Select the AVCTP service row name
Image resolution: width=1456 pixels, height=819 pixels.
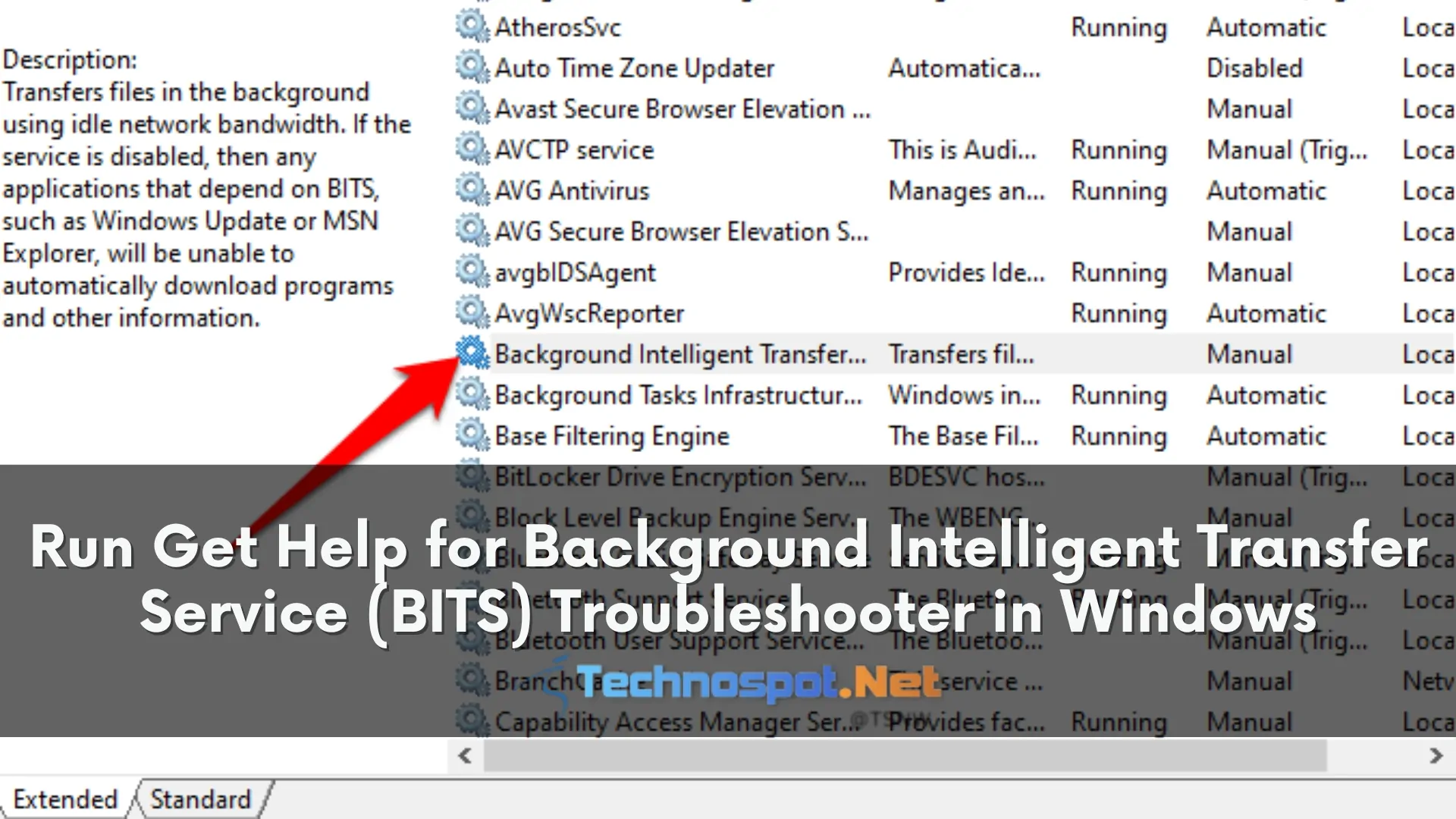(574, 151)
